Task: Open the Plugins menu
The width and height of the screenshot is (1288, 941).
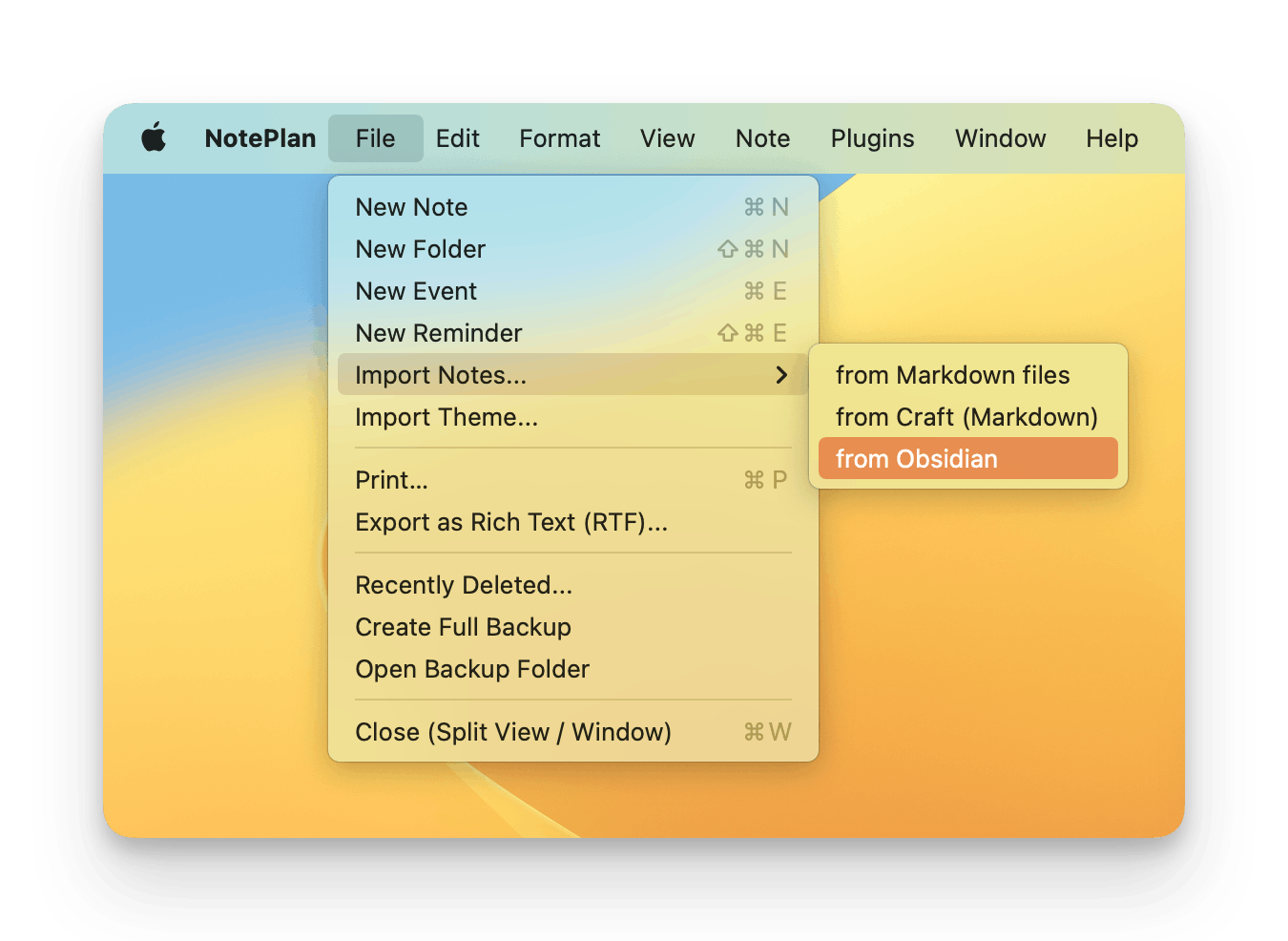Action: pyautogui.click(x=873, y=138)
